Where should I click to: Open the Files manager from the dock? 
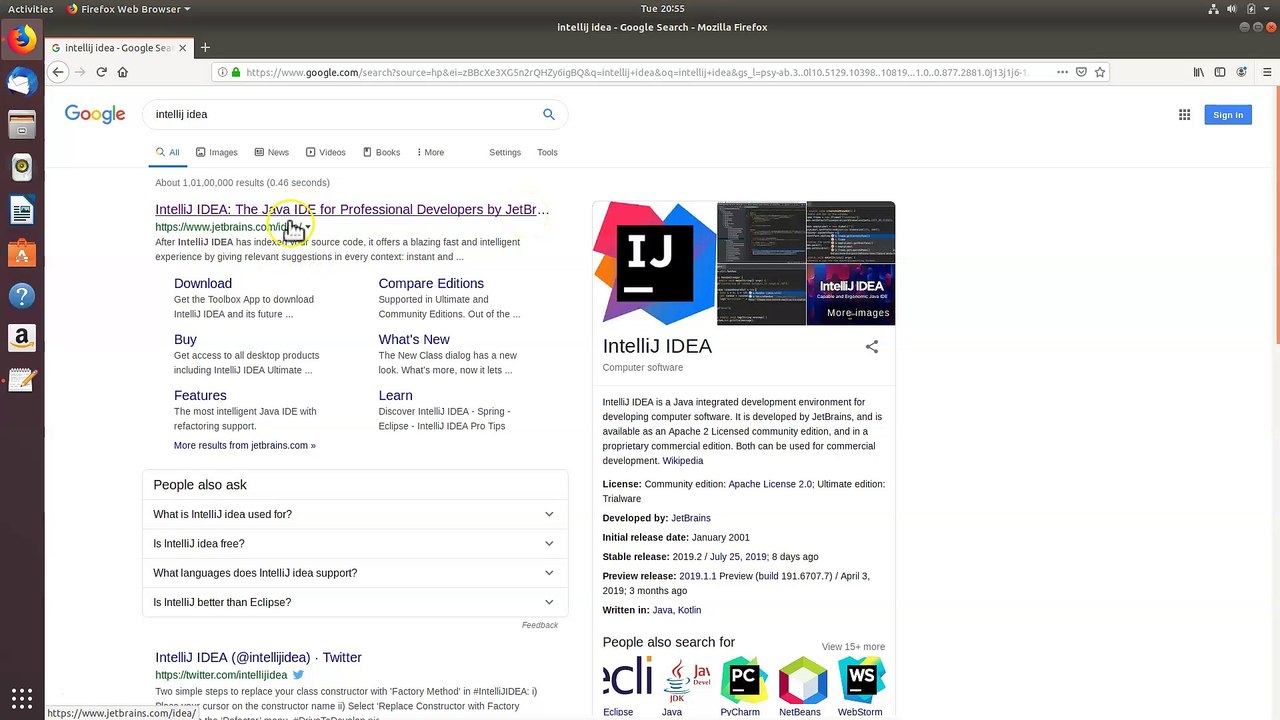point(22,125)
